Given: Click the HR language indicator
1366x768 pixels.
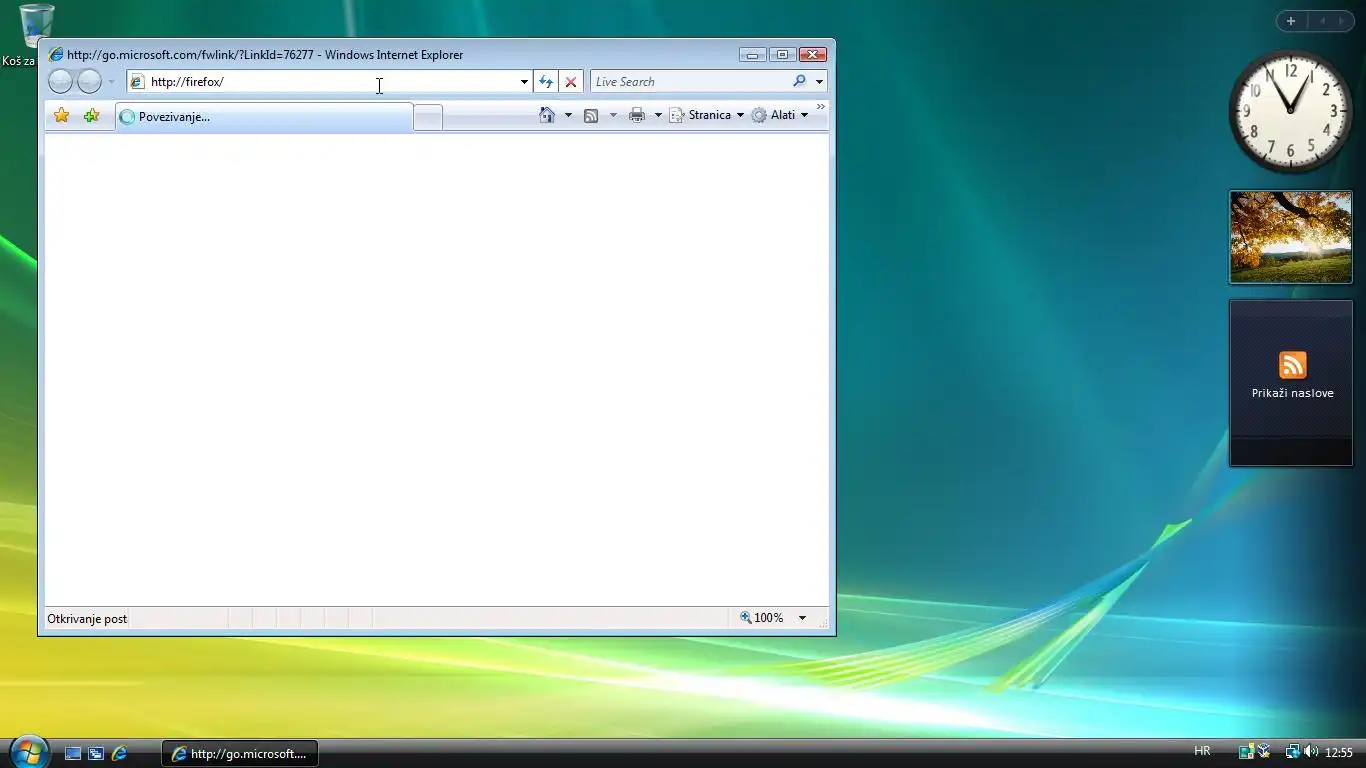Looking at the screenshot, I should (1202, 751).
